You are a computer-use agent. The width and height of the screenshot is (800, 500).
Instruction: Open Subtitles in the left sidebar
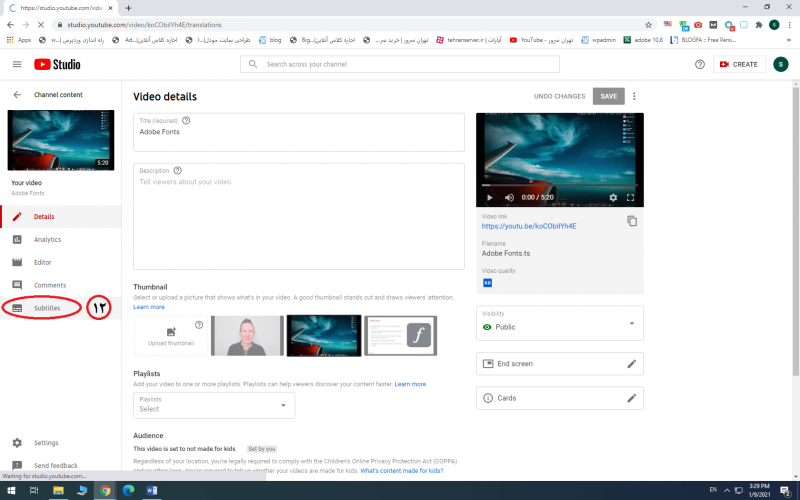tap(47, 308)
